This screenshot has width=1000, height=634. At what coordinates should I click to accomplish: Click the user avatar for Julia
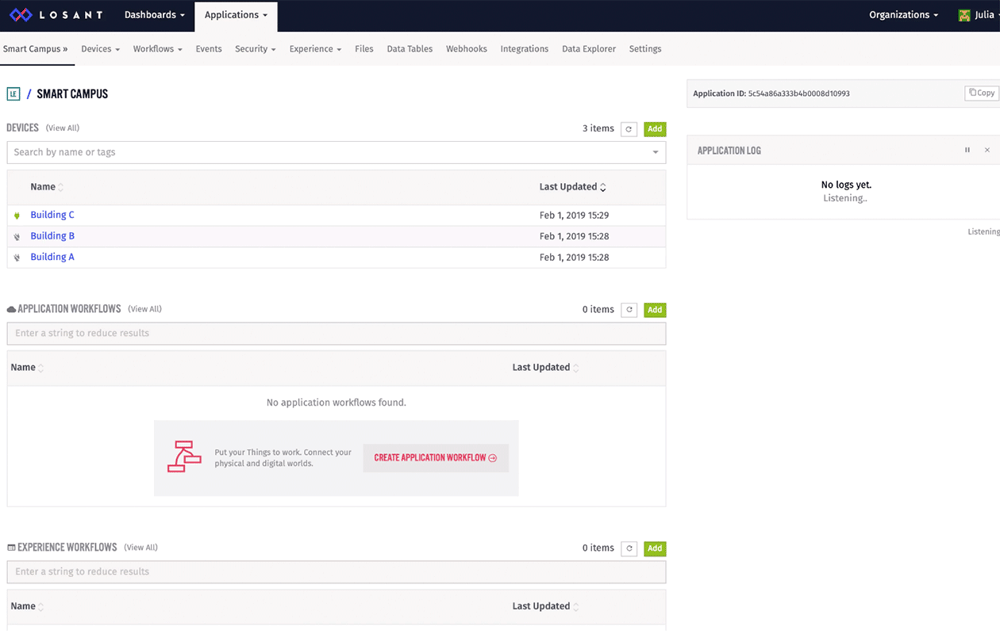(x=964, y=15)
